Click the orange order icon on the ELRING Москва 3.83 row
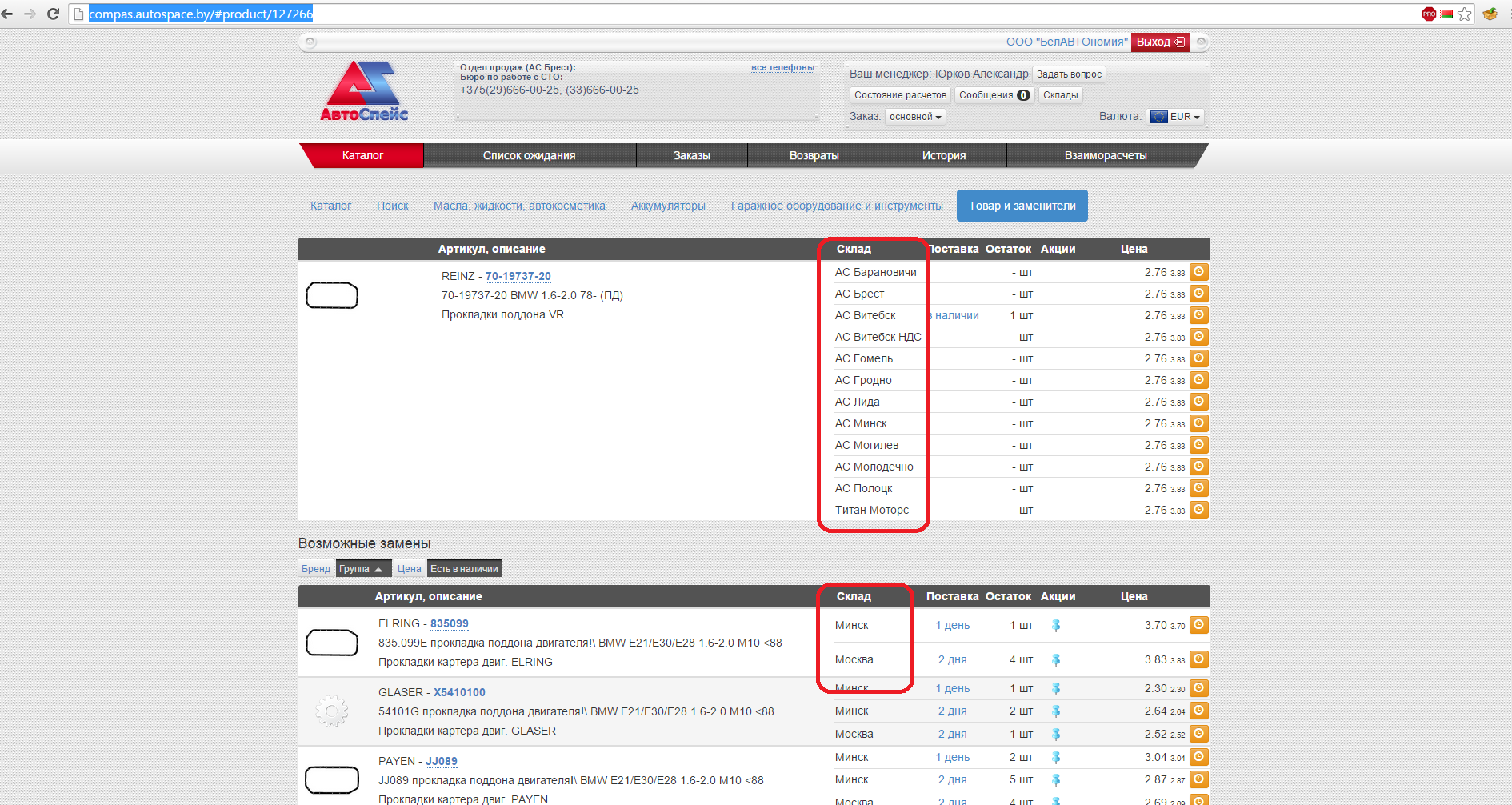 [1198, 659]
